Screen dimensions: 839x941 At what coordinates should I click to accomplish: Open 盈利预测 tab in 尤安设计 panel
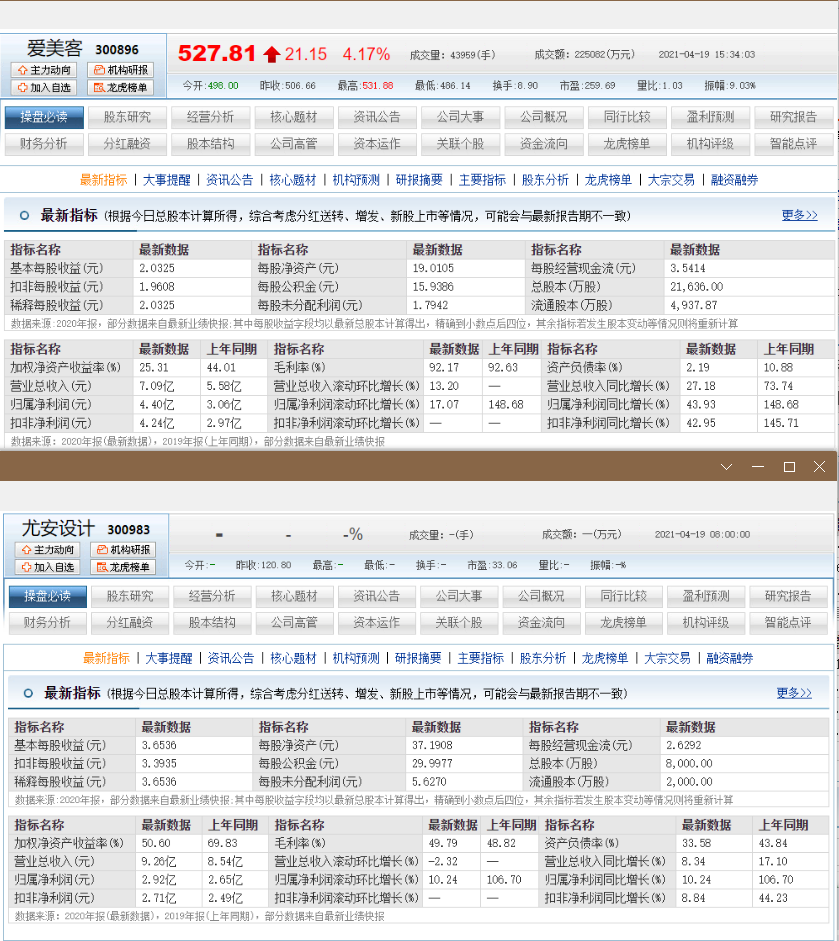pyautogui.click(x=706, y=597)
